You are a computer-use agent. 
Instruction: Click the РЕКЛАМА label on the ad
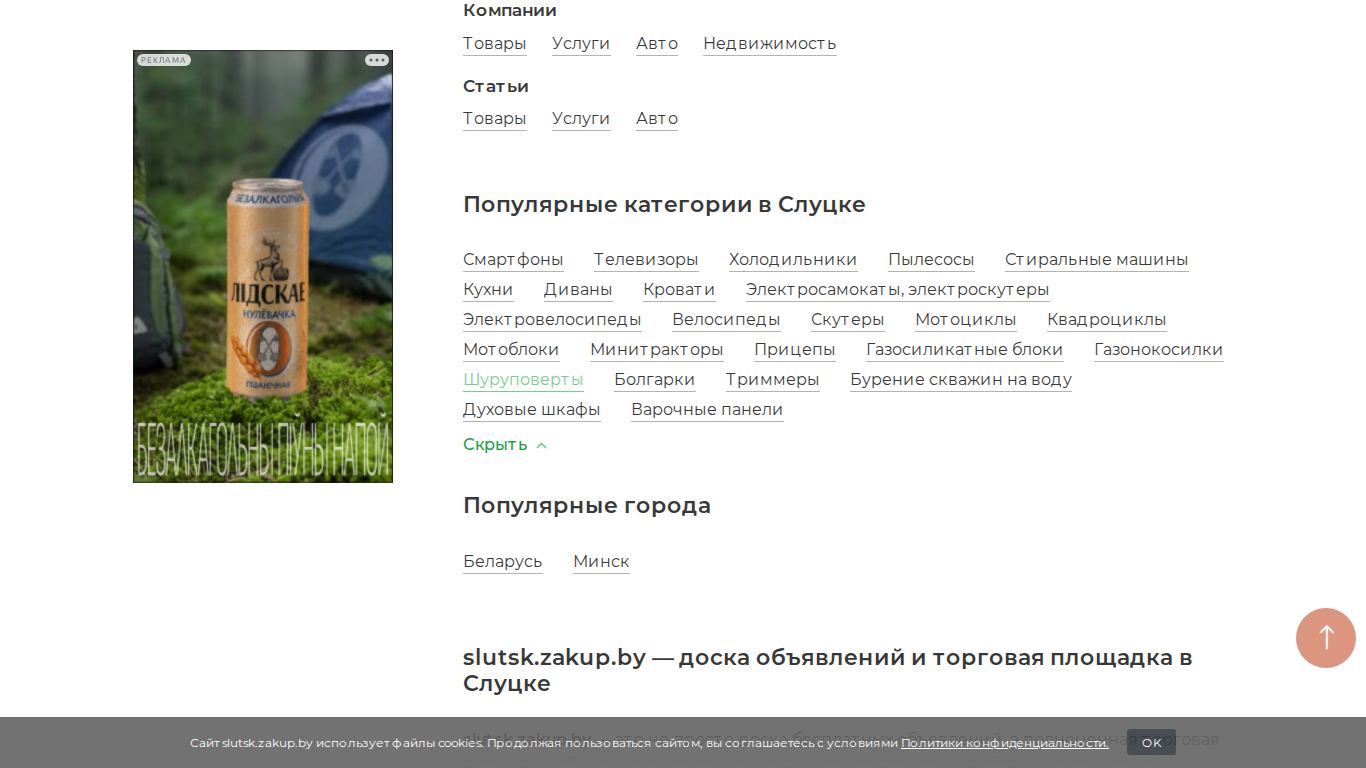[x=164, y=60]
